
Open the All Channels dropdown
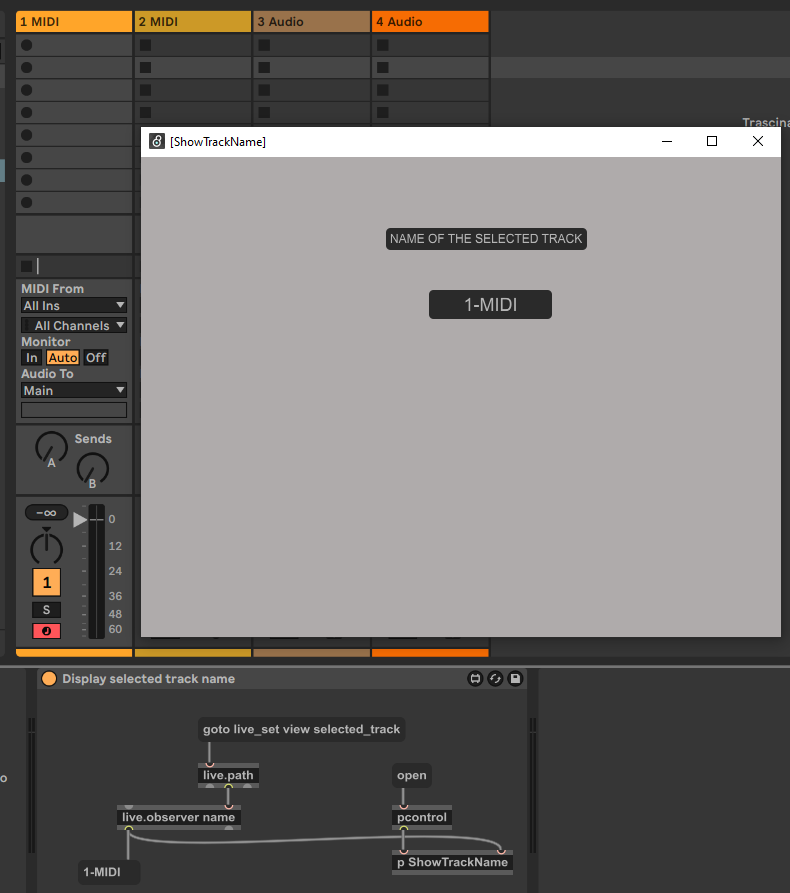pyautogui.click(x=74, y=325)
